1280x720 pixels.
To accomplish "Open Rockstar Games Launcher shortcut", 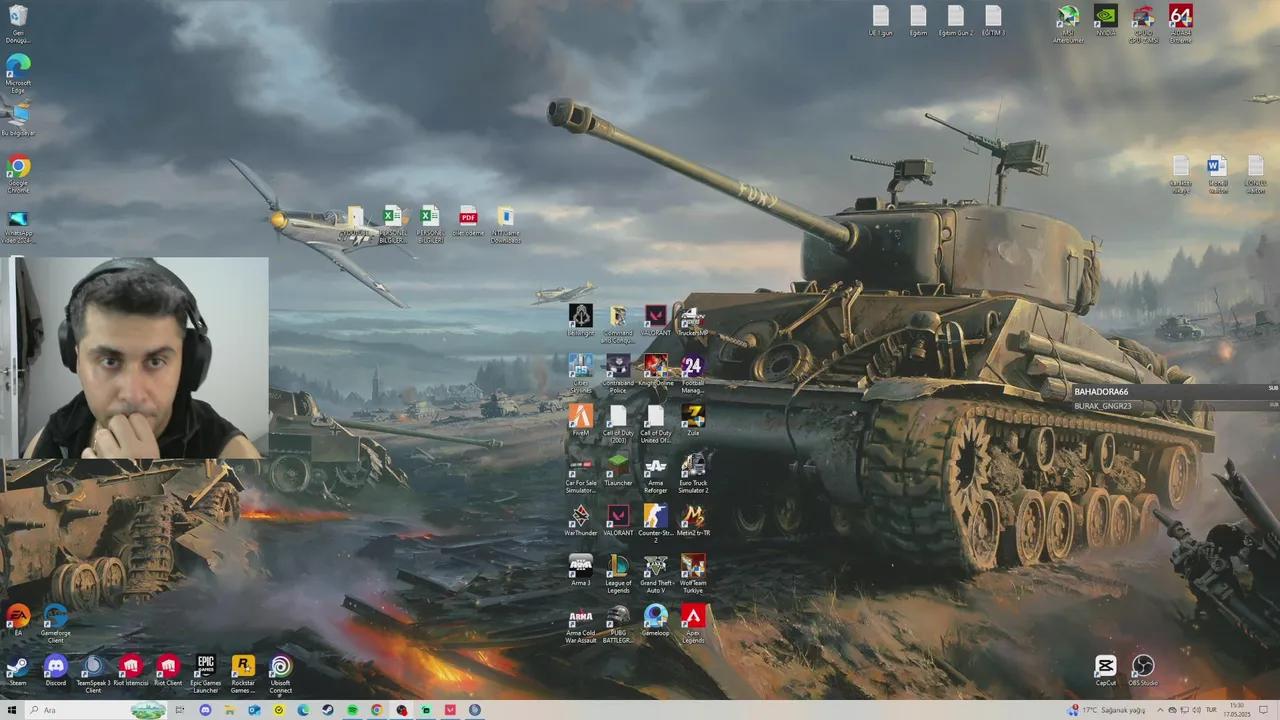I will coord(243,675).
